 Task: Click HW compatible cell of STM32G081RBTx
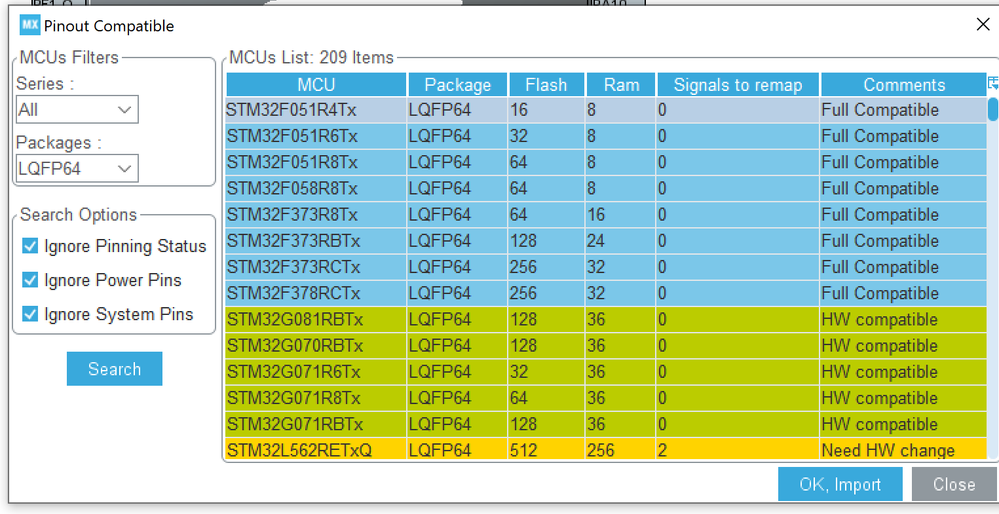coord(903,319)
